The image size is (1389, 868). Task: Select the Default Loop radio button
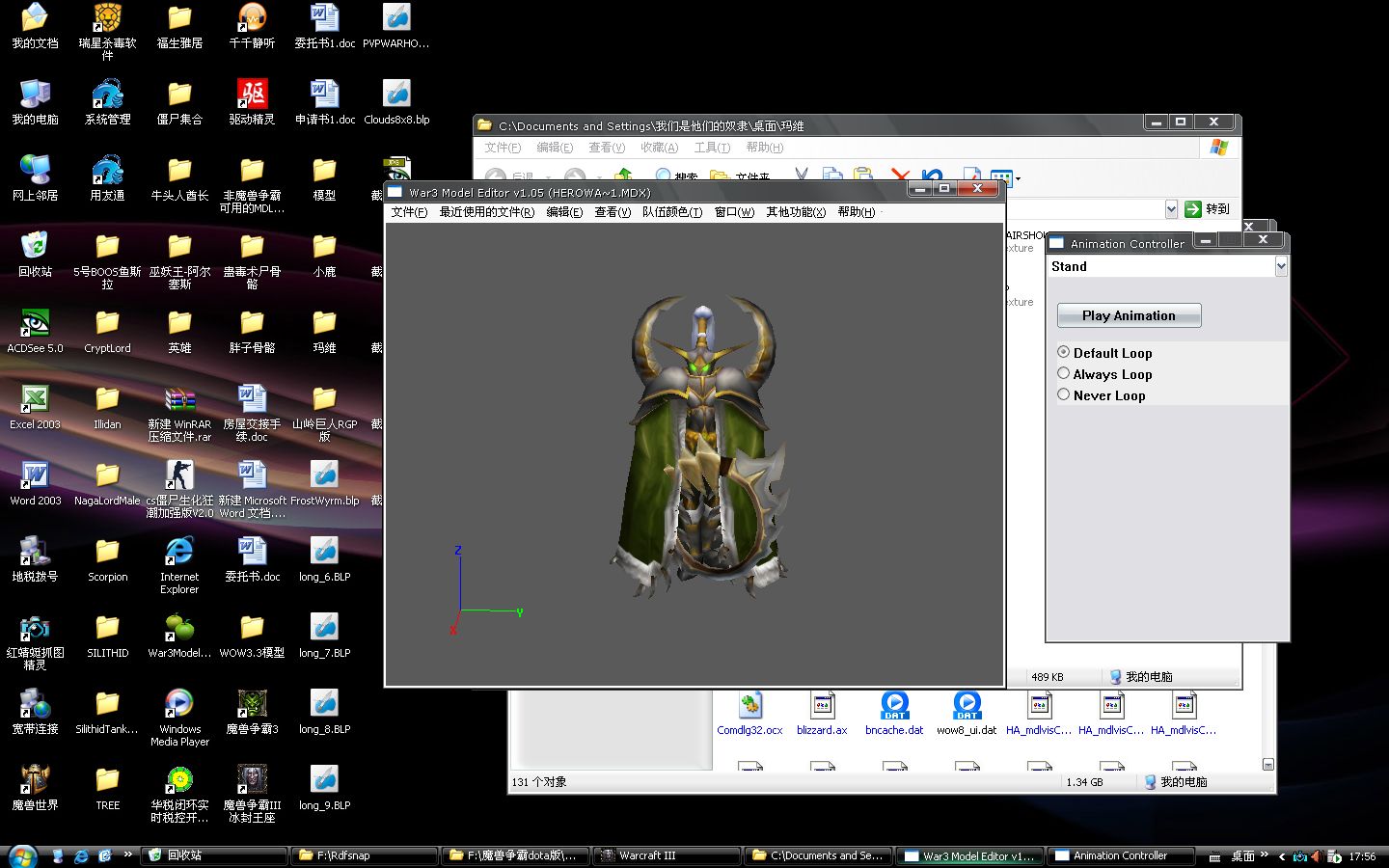tap(1103, 353)
